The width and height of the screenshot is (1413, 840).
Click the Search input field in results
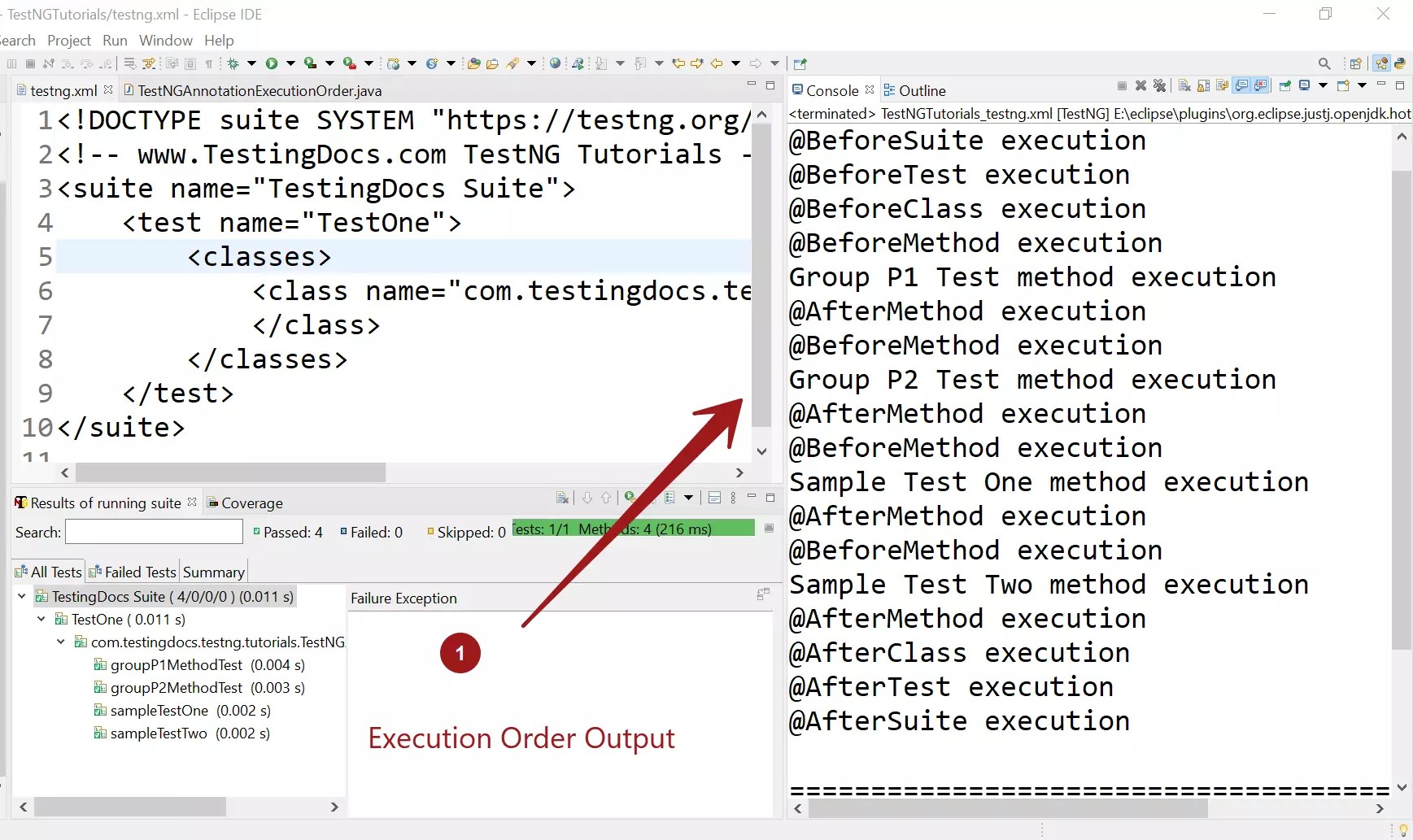tap(155, 533)
